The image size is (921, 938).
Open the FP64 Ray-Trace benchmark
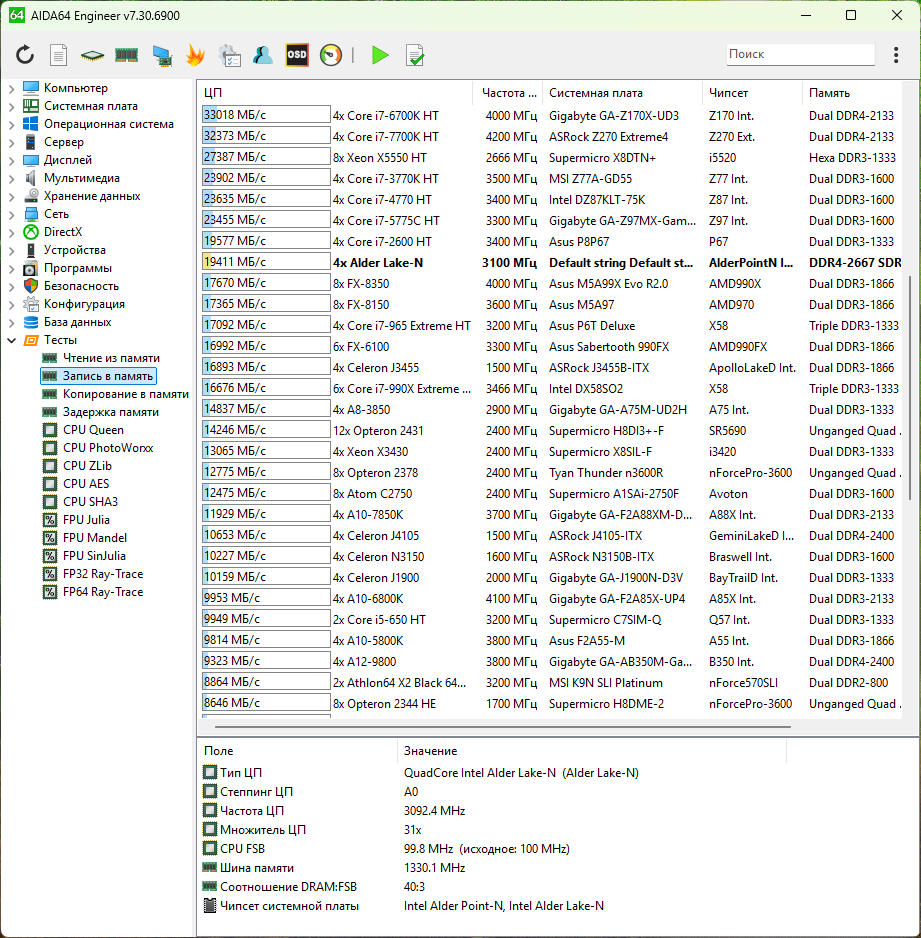(102, 592)
